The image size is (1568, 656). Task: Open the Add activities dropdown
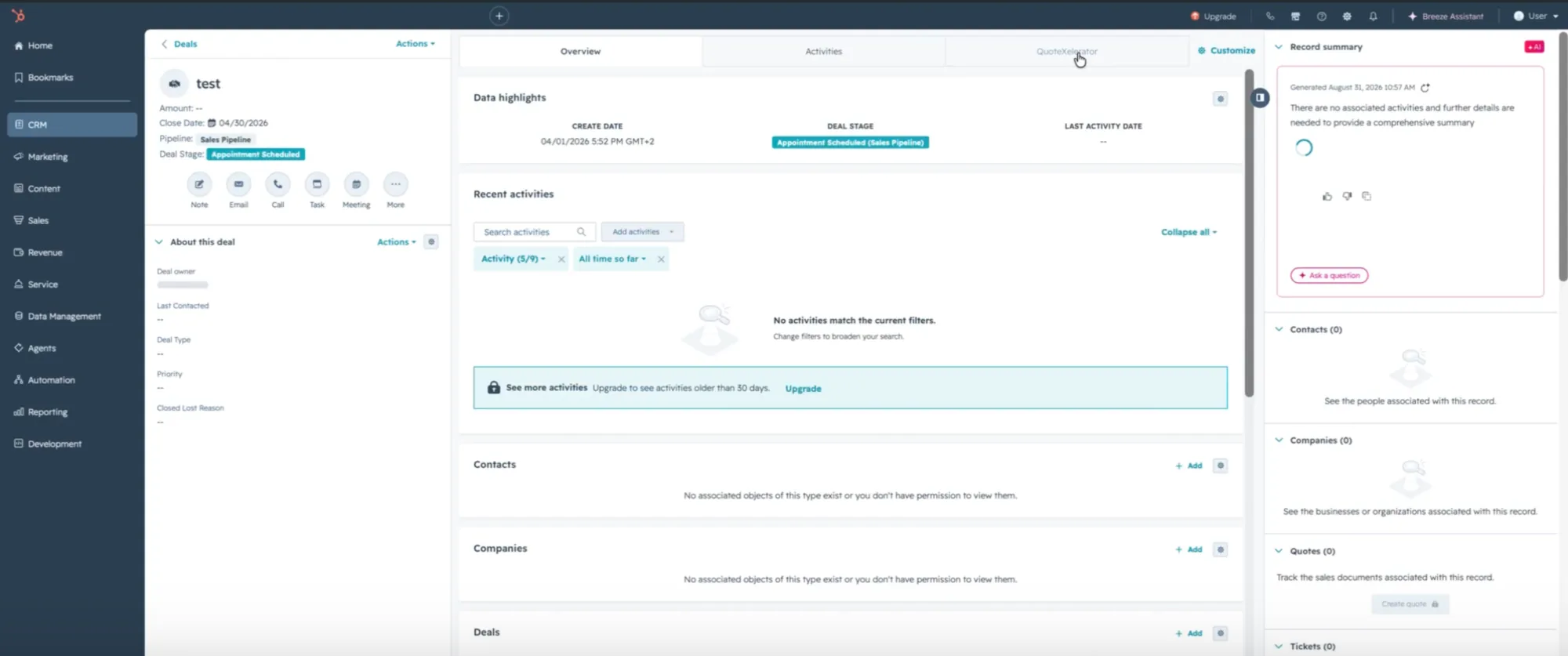tap(643, 232)
